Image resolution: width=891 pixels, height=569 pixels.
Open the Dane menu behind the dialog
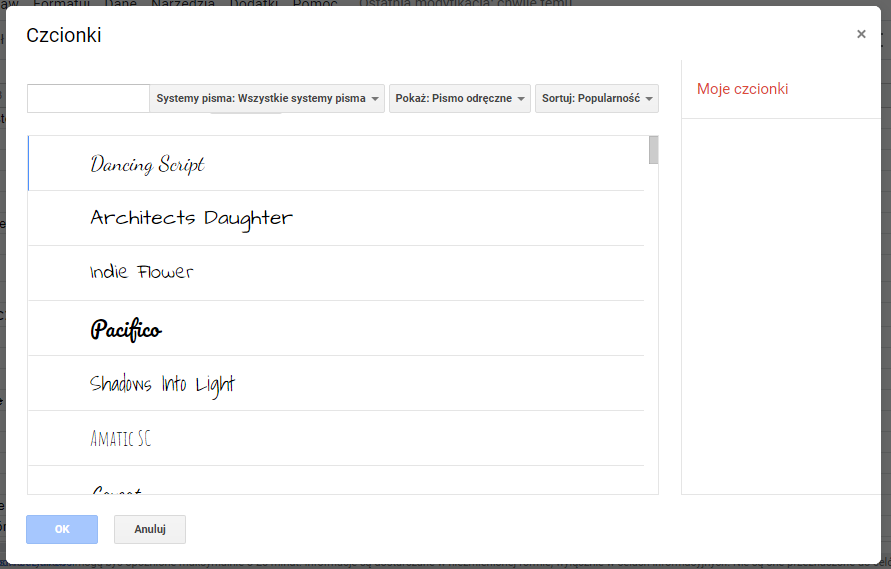(x=120, y=3)
